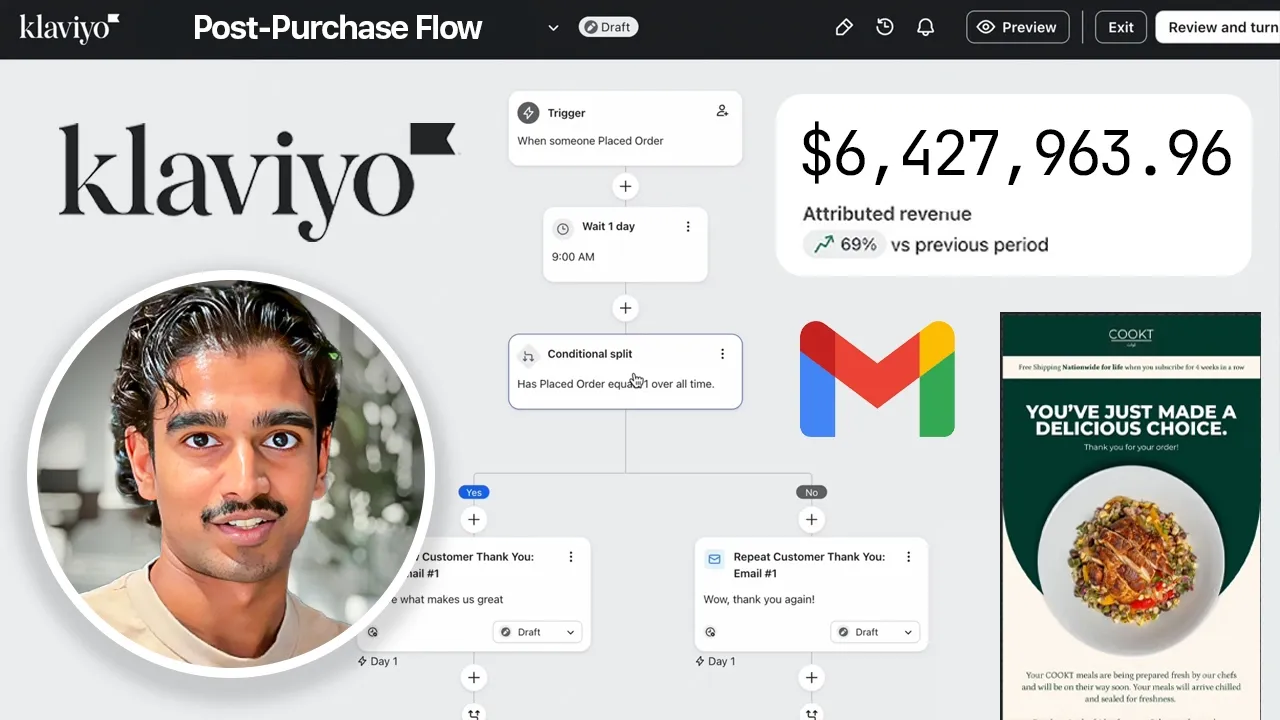Open notifications via the bell icon
Viewport: 1280px width, 720px height.
pos(926,27)
